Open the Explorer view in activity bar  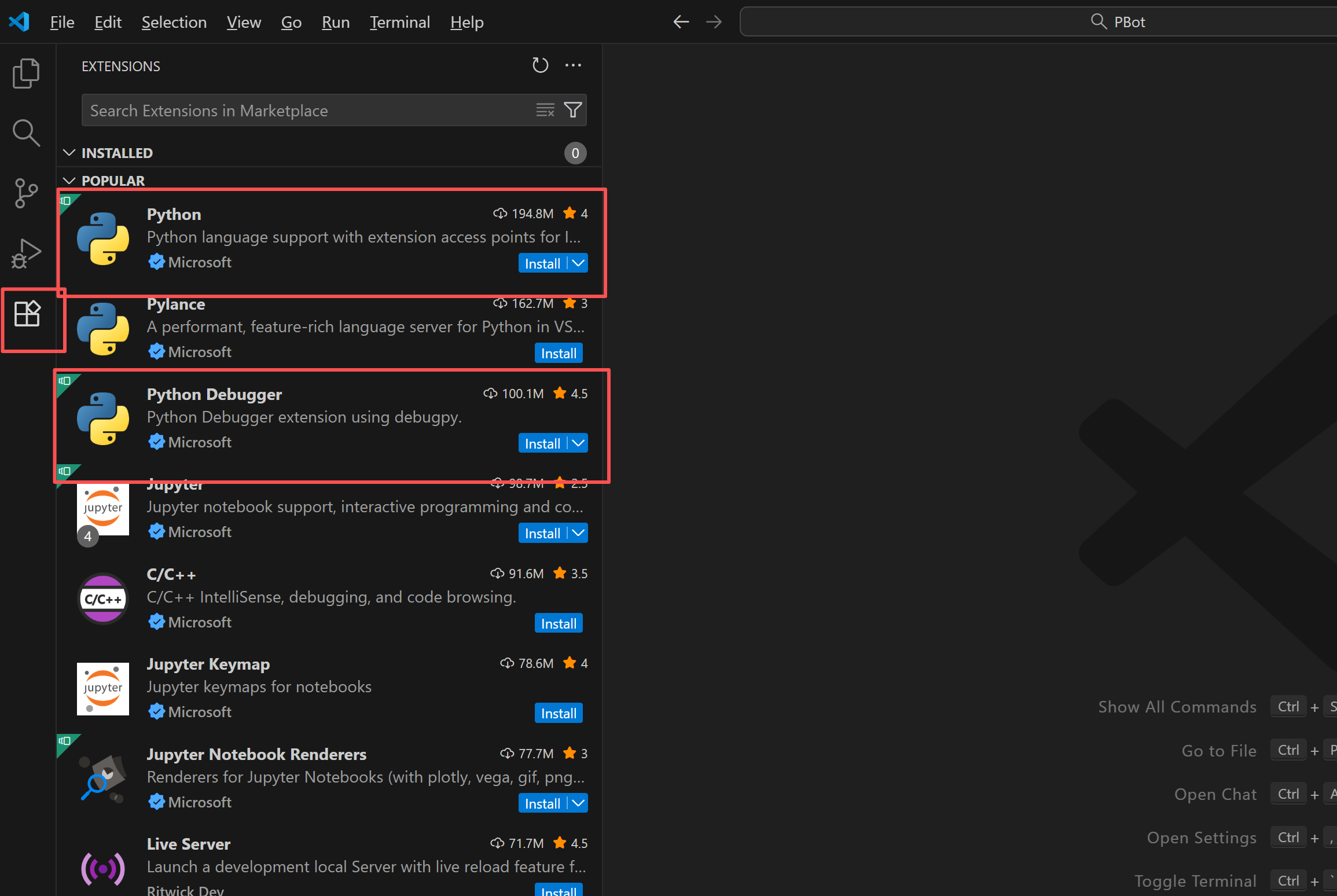click(26, 74)
